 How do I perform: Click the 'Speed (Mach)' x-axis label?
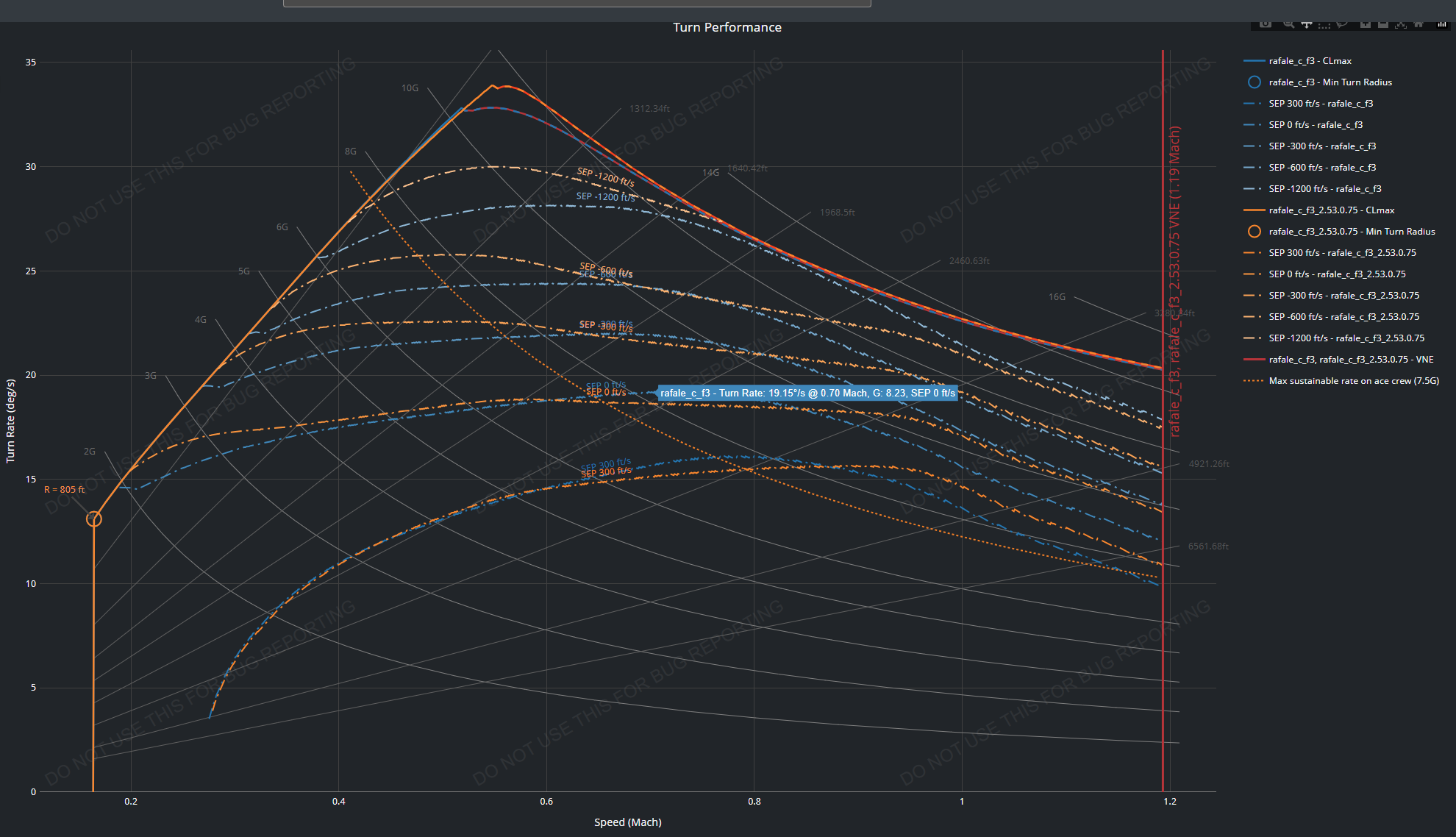[627, 822]
